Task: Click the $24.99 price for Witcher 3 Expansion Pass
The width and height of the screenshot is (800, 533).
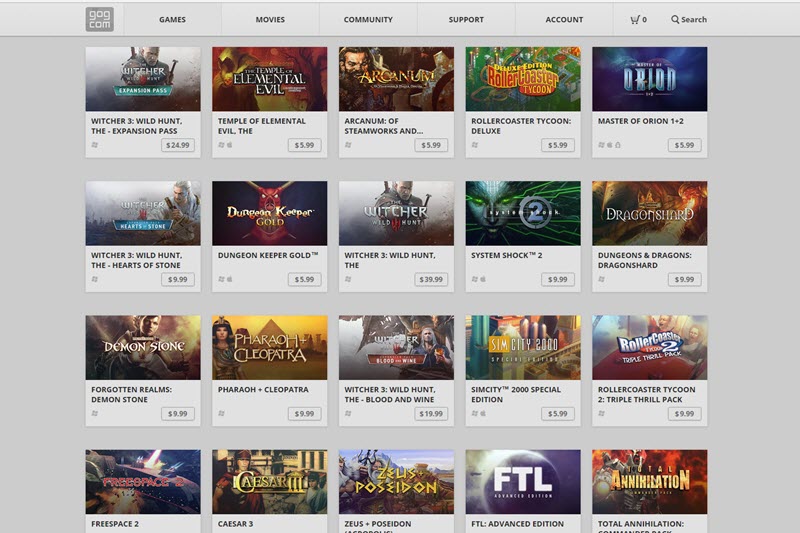Action: pyautogui.click(x=178, y=145)
